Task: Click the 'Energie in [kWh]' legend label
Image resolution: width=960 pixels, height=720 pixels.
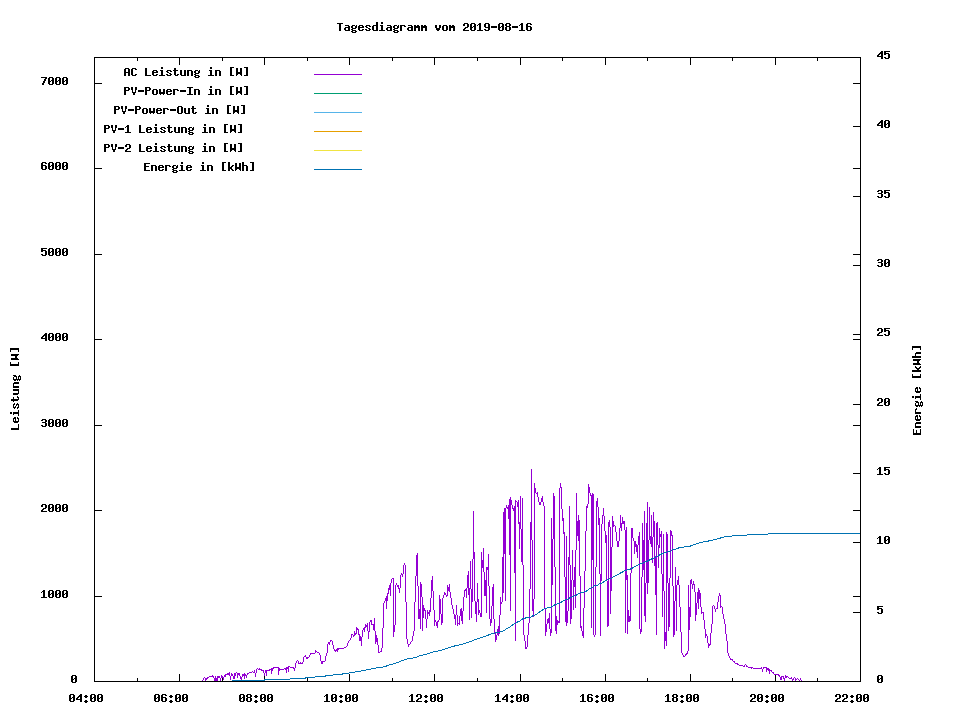Action: [x=199, y=167]
